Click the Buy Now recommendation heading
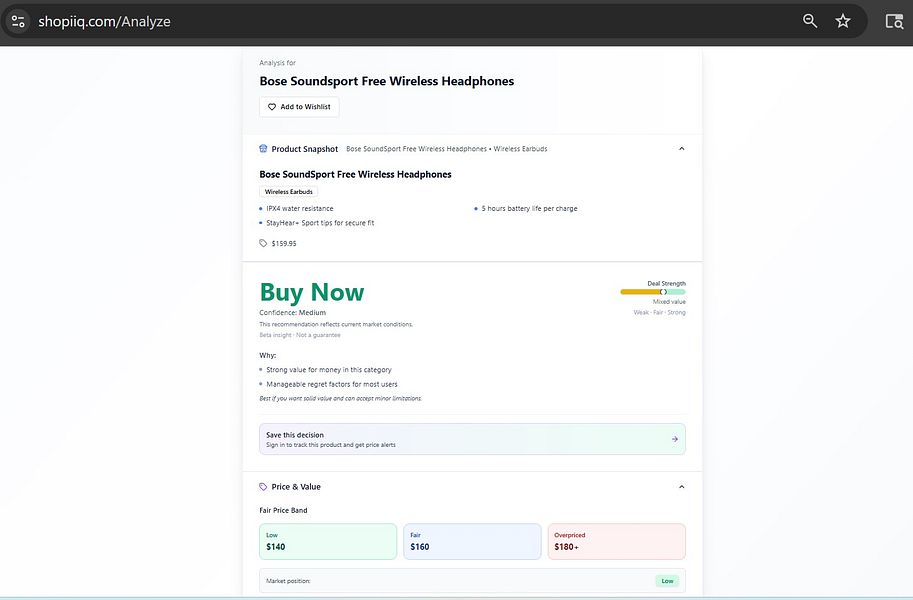Viewport: 913px width, 600px height. (x=313, y=291)
